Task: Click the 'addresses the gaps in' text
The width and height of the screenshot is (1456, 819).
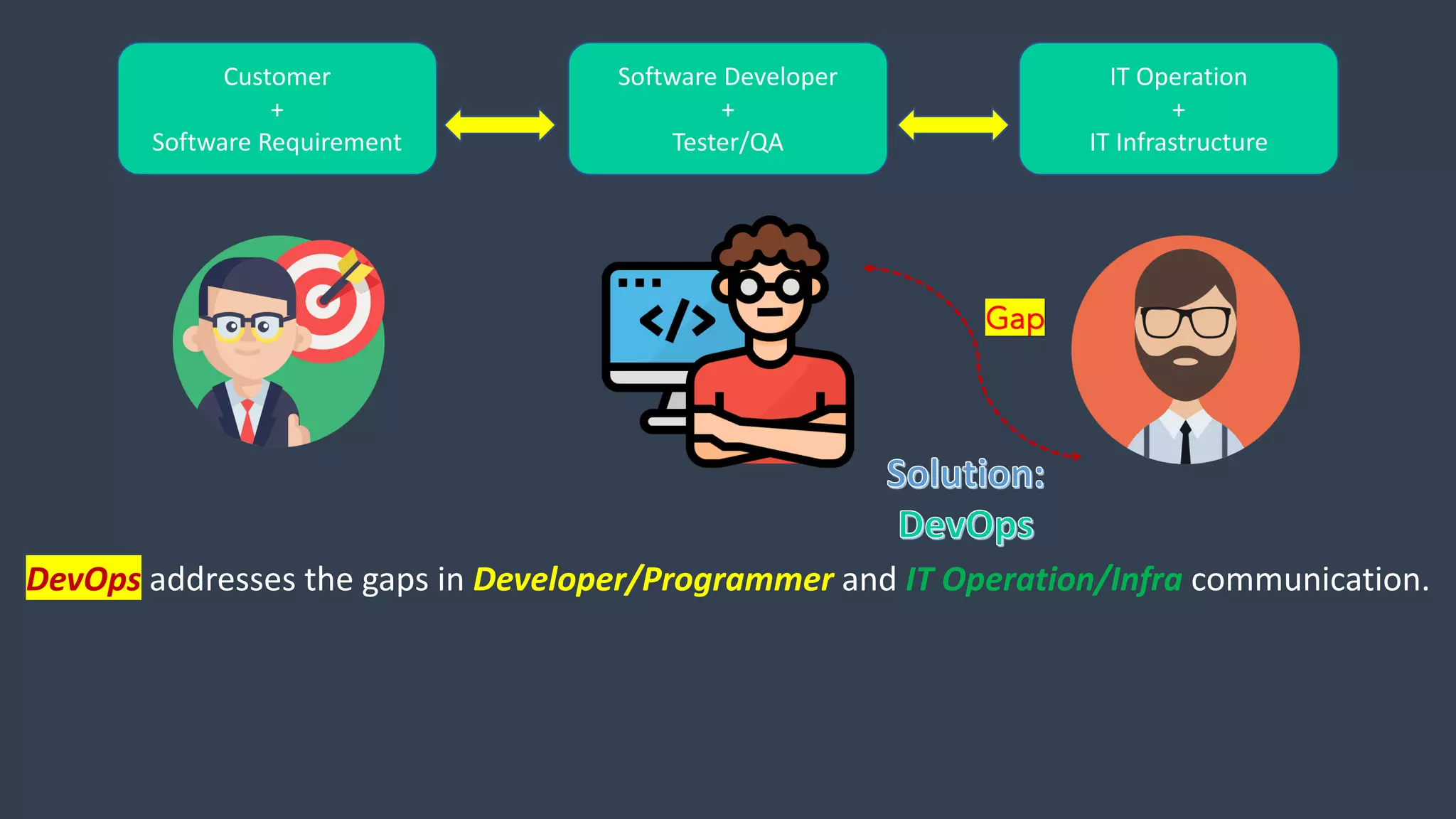Action: click(x=306, y=579)
